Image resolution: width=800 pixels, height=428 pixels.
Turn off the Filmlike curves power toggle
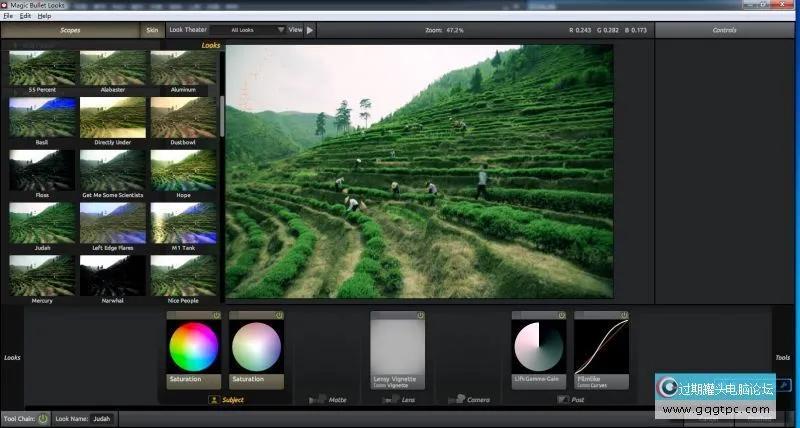point(624,315)
